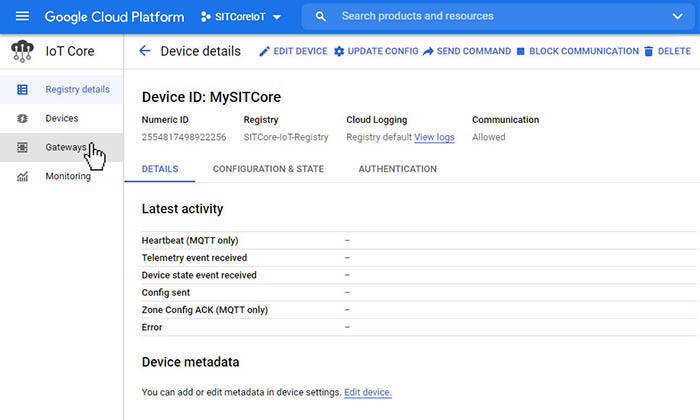
Task: Click the BLOCK COMMUNICATION button
Action: (x=578, y=51)
